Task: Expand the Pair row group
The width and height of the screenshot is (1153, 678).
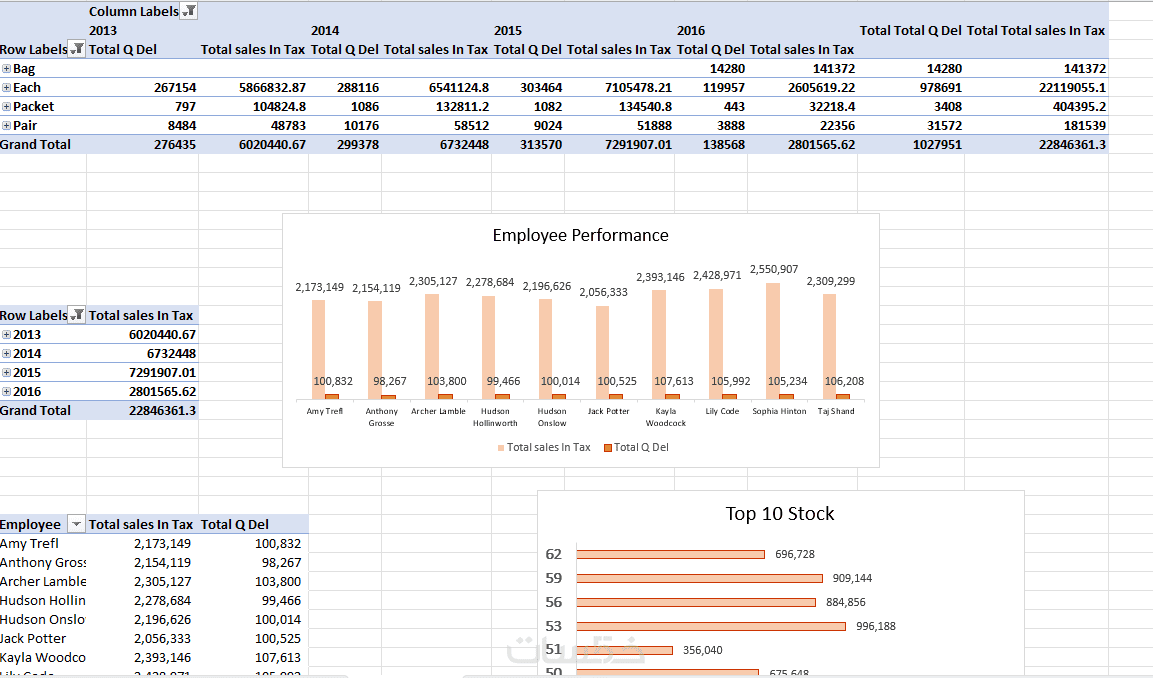Action: pyautogui.click(x=7, y=126)
